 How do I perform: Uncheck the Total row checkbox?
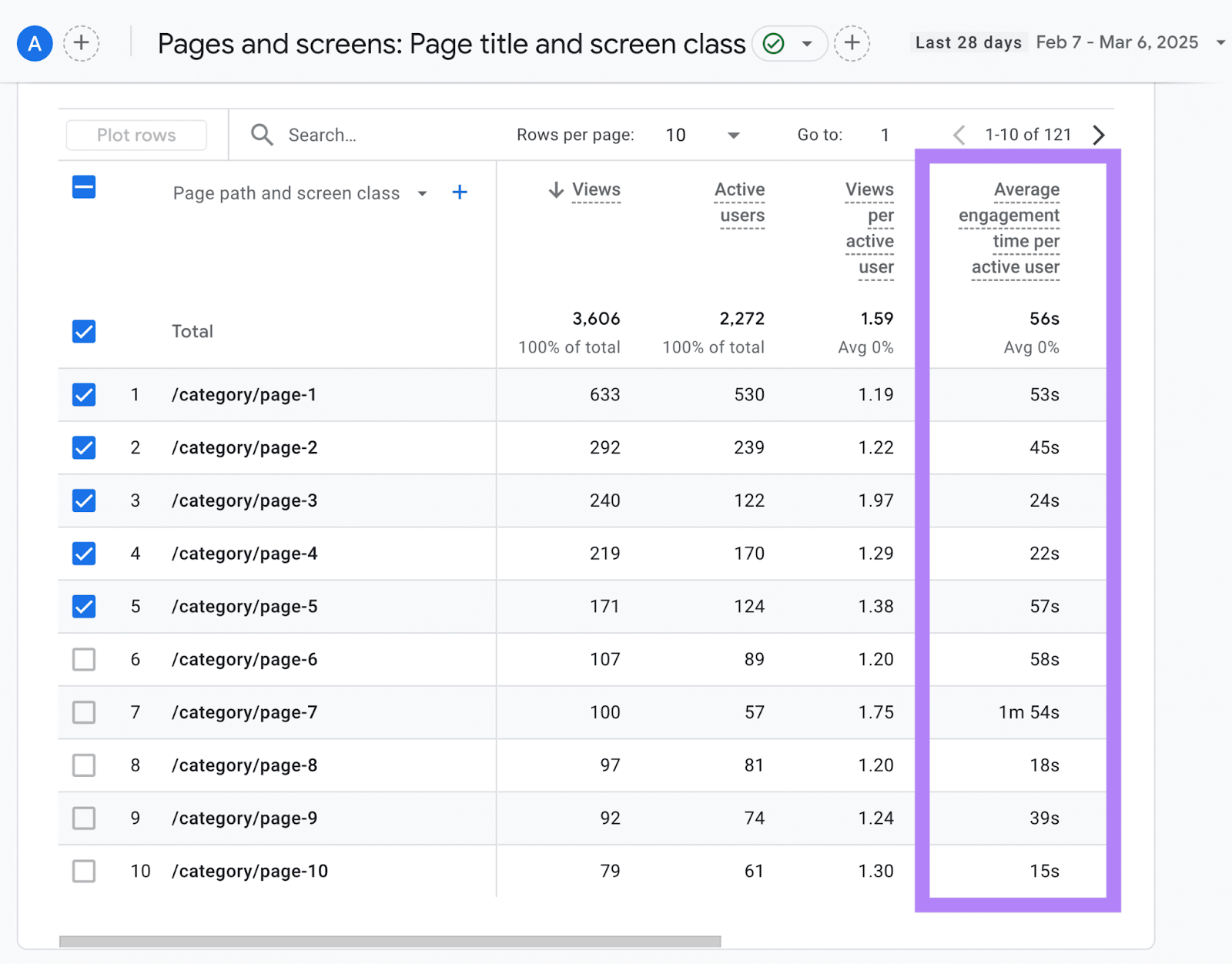[83, 331]
